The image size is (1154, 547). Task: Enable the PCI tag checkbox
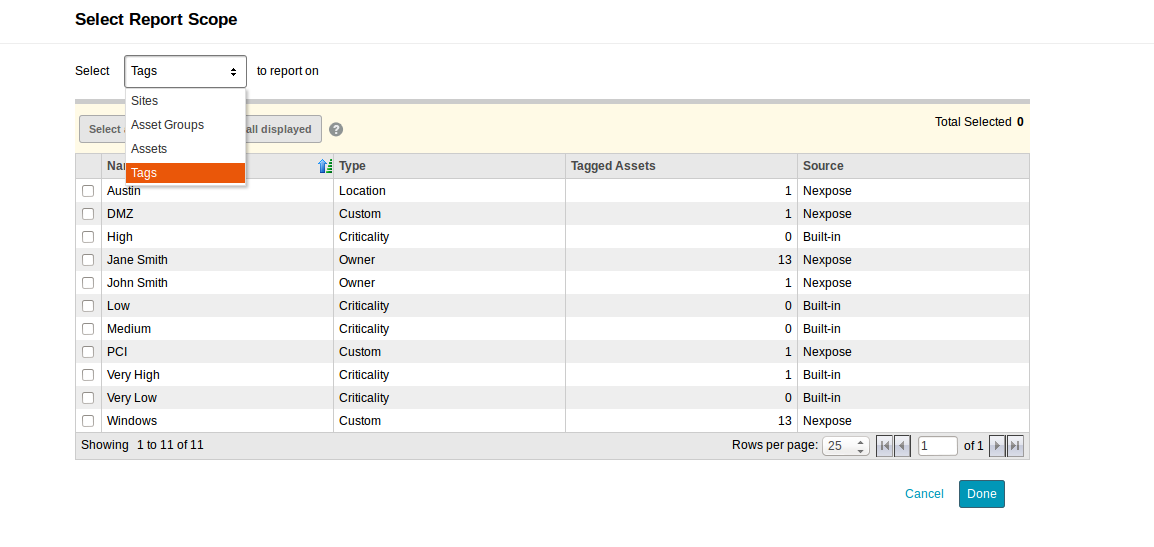[x=88, y=352]
